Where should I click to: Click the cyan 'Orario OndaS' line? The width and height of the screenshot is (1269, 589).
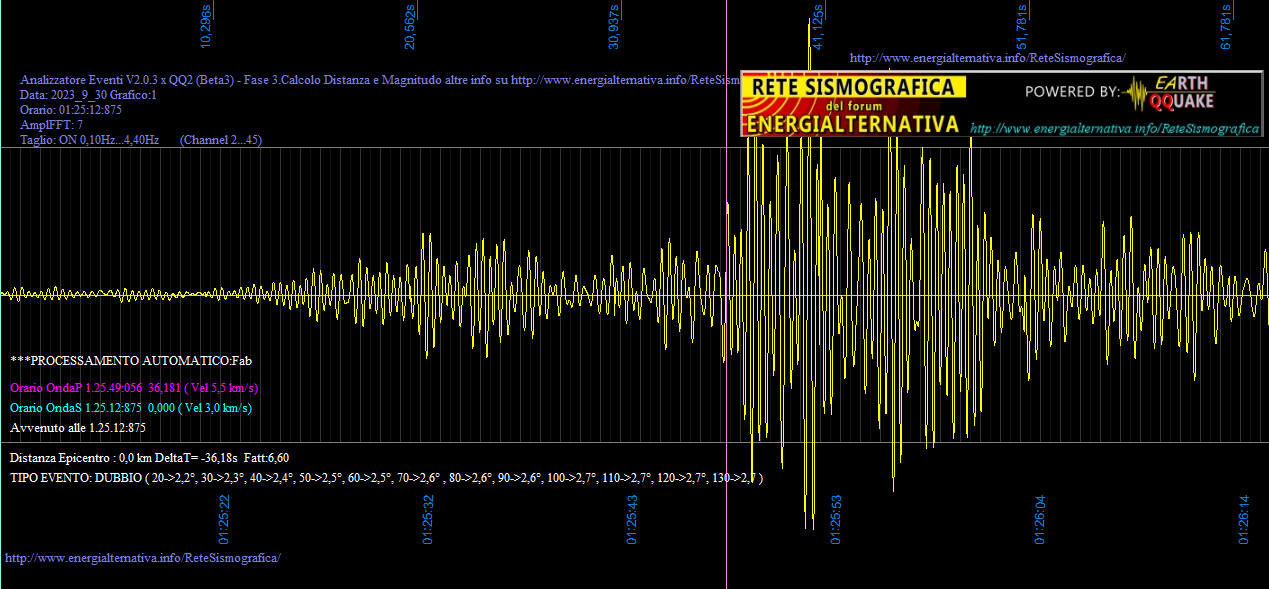131,408
